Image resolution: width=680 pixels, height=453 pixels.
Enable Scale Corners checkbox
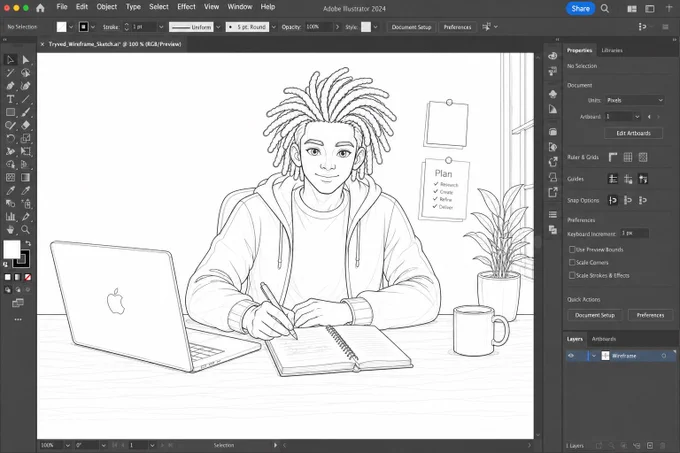(572, 263)
